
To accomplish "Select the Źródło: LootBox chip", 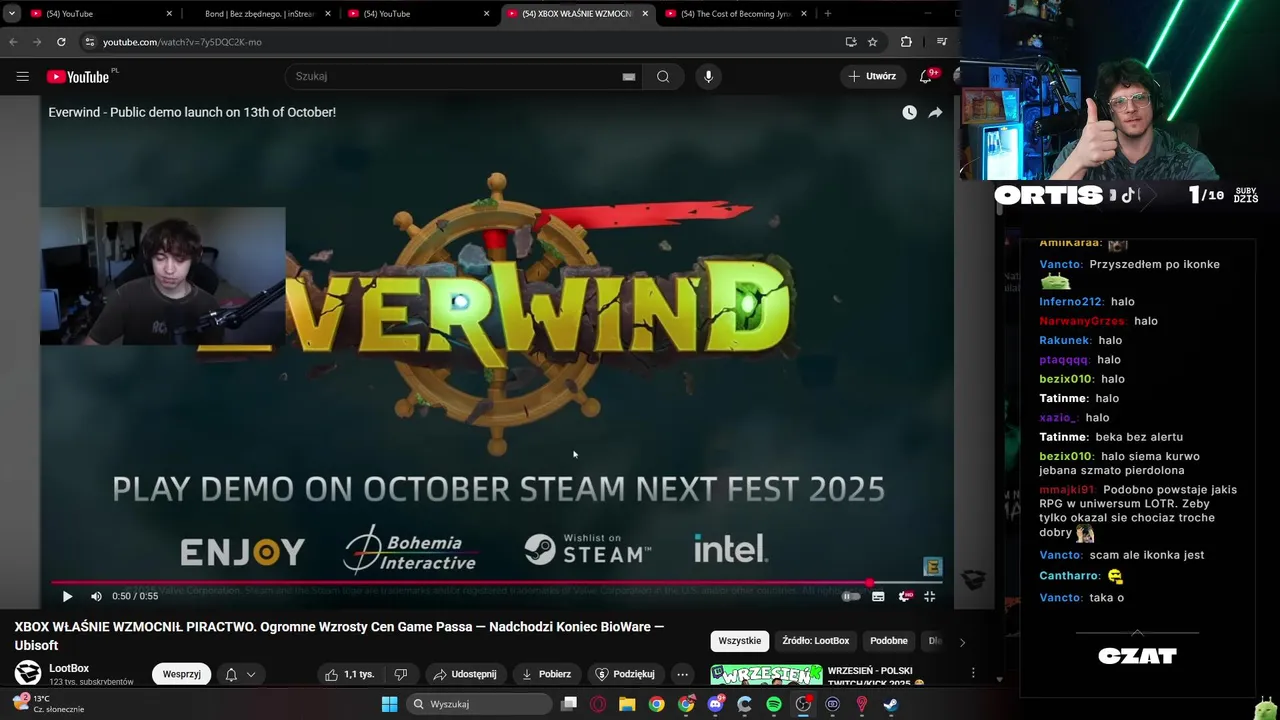I will click(x=816, y=641).
